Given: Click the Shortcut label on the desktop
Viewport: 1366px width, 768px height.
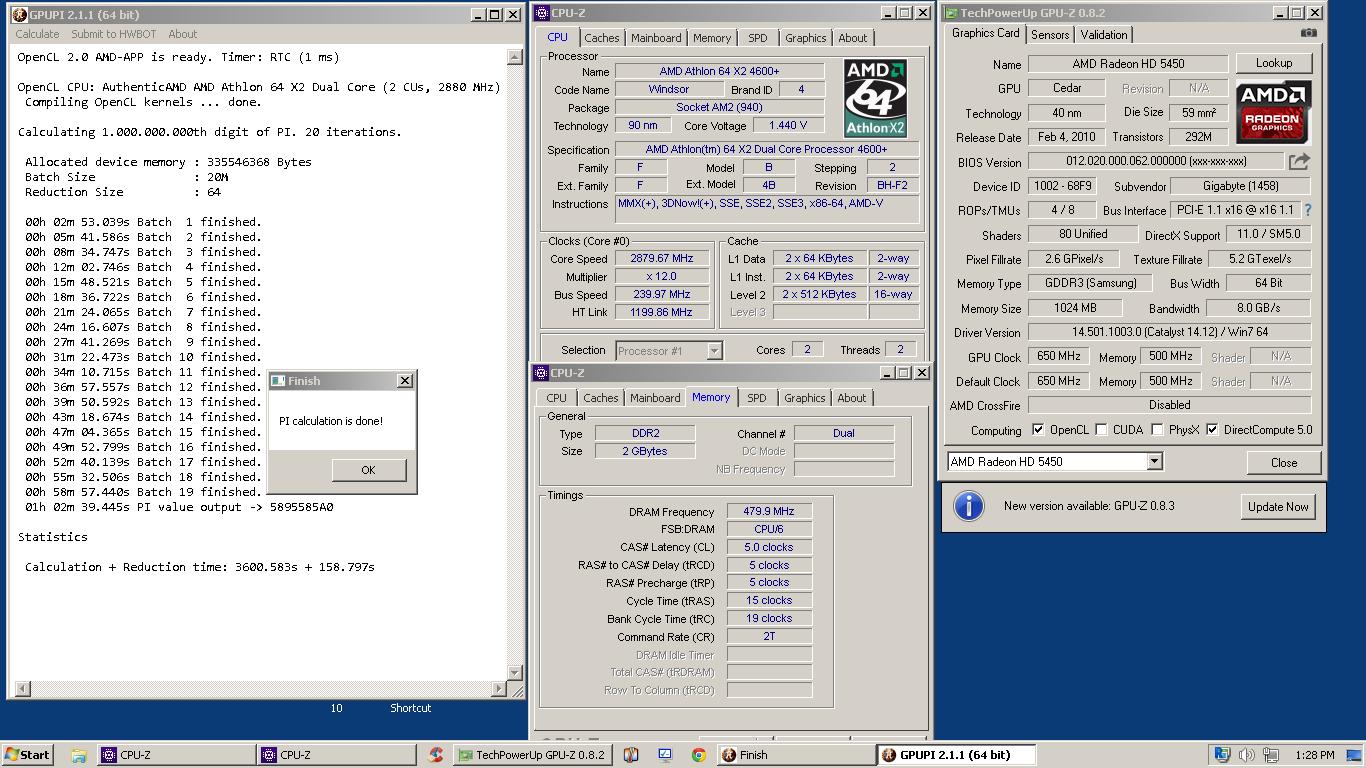Looking at the screenshot, I should pos(410,708).
